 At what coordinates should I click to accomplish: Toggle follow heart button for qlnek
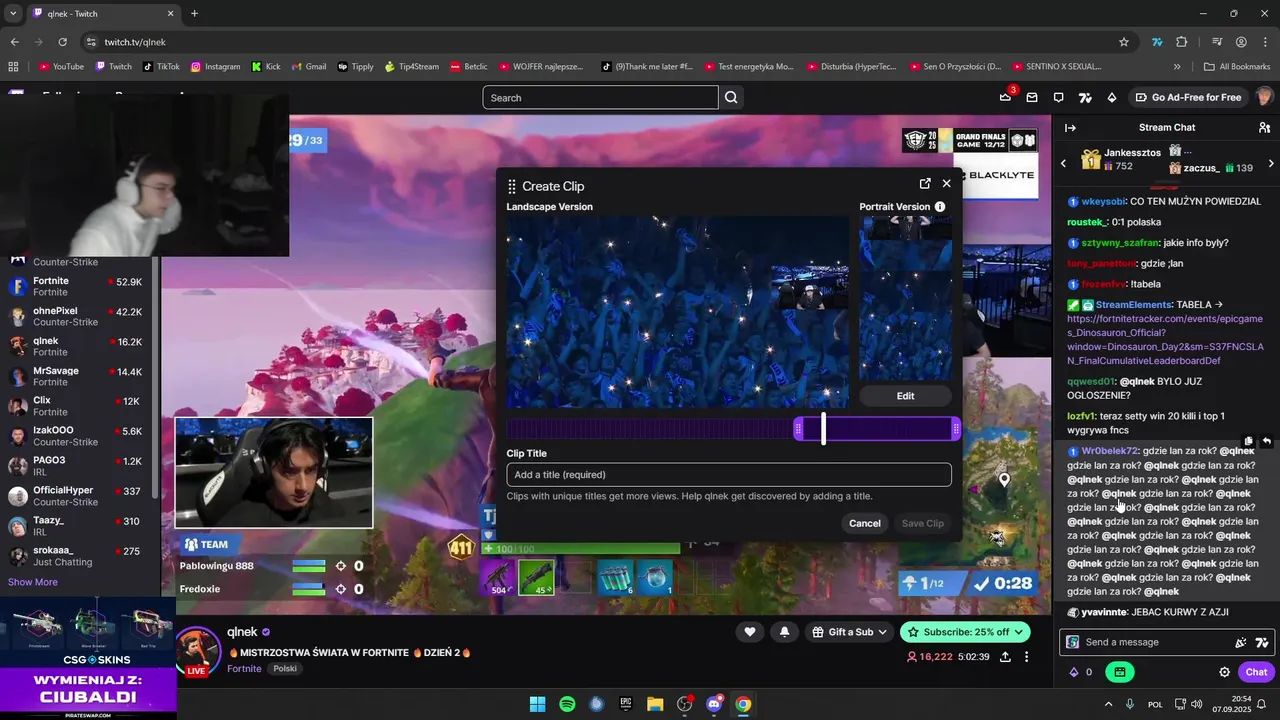pos(749,632)
